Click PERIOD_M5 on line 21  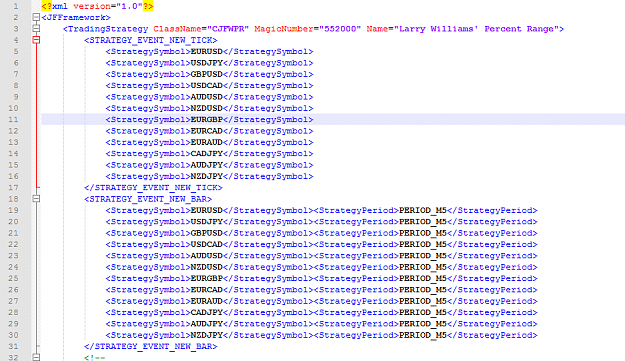click(423, 233)
